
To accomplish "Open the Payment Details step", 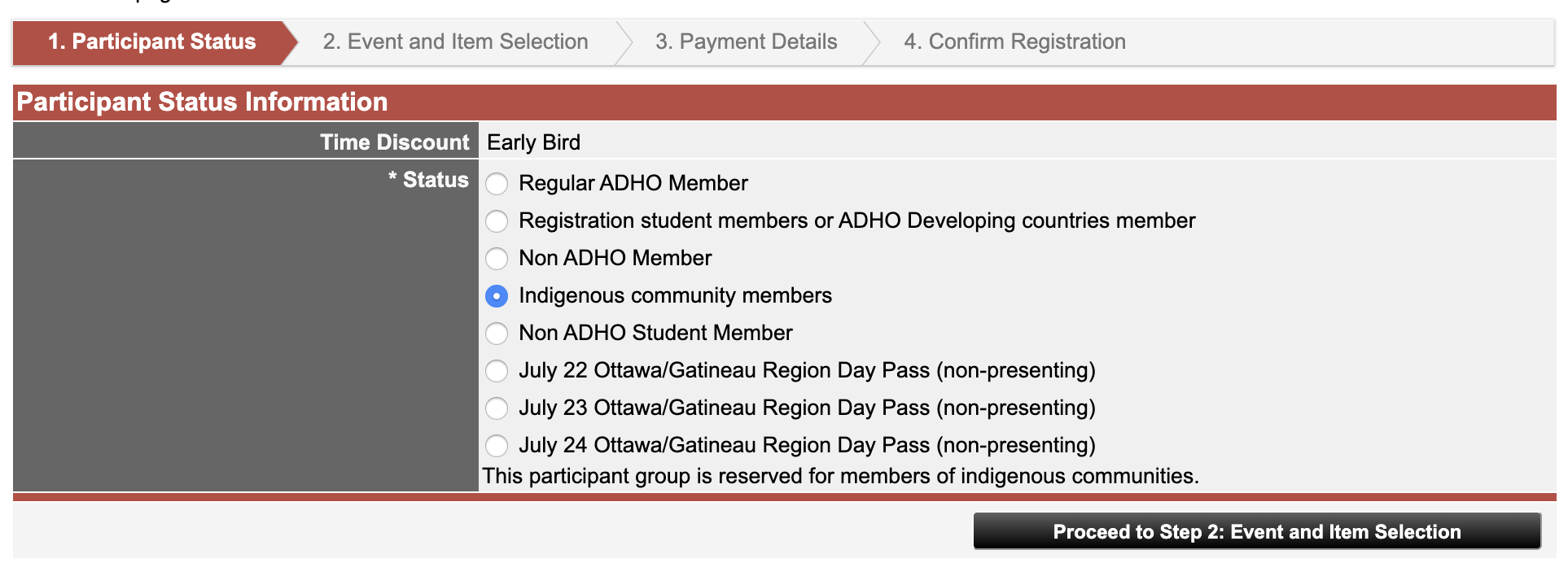I will pyautogui.click(x=746, y=41).
